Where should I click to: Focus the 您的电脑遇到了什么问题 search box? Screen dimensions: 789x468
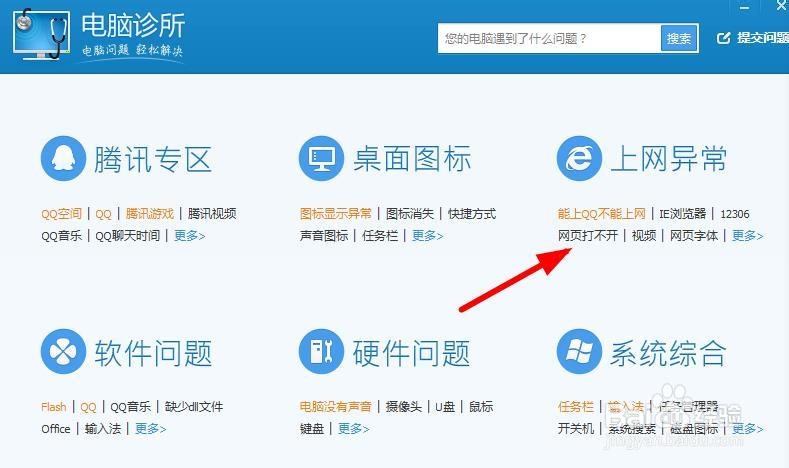(549, 38)
